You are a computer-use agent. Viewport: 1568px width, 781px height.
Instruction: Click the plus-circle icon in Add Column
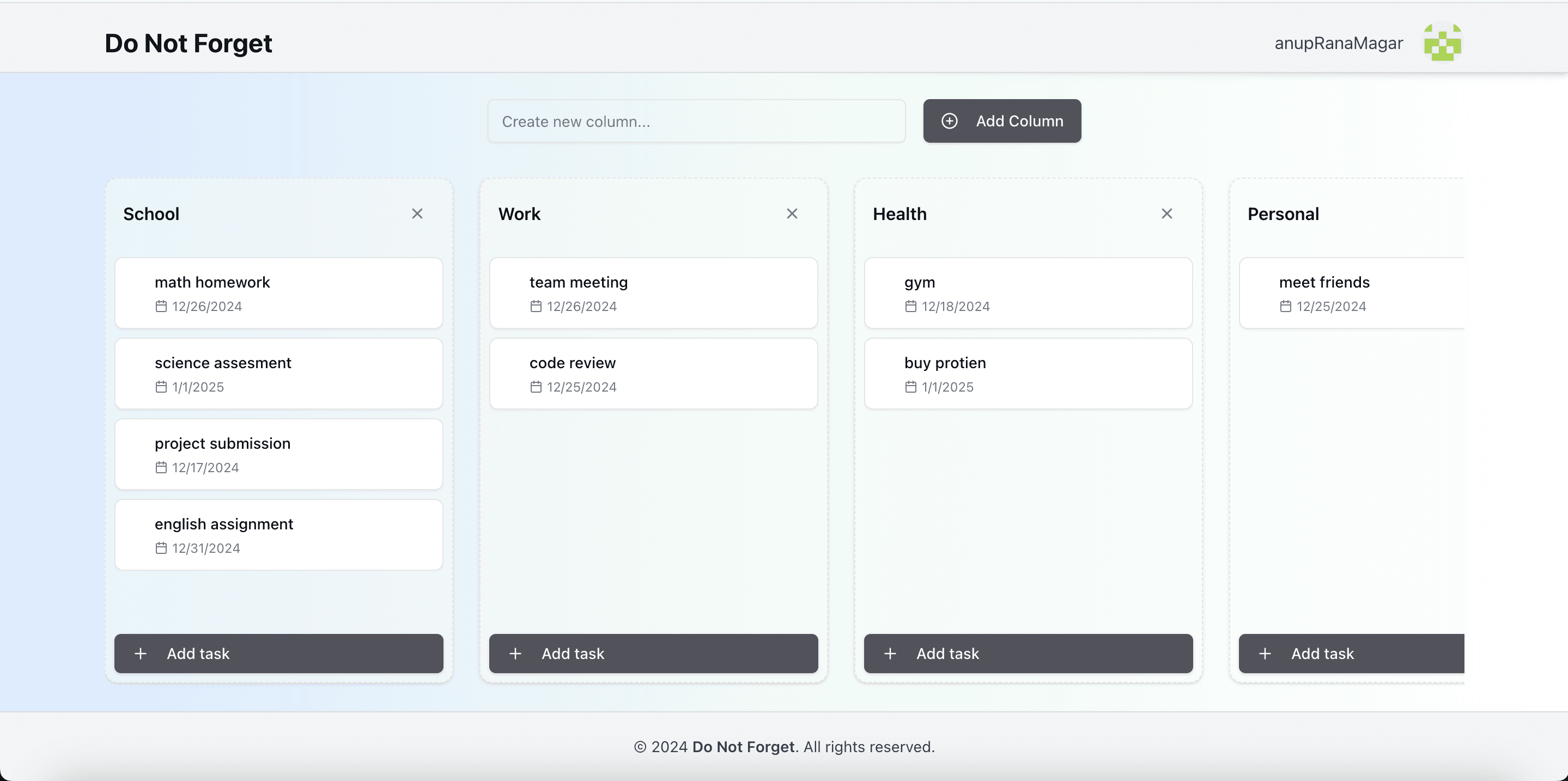950,121
